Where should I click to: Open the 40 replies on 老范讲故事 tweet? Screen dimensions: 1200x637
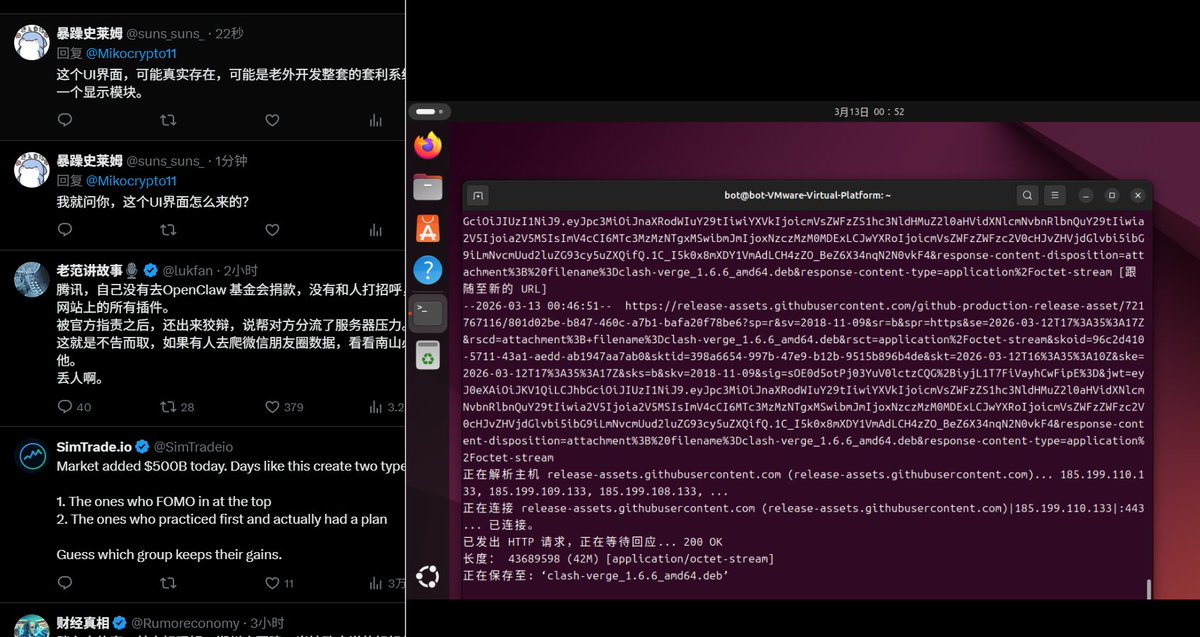74,407
